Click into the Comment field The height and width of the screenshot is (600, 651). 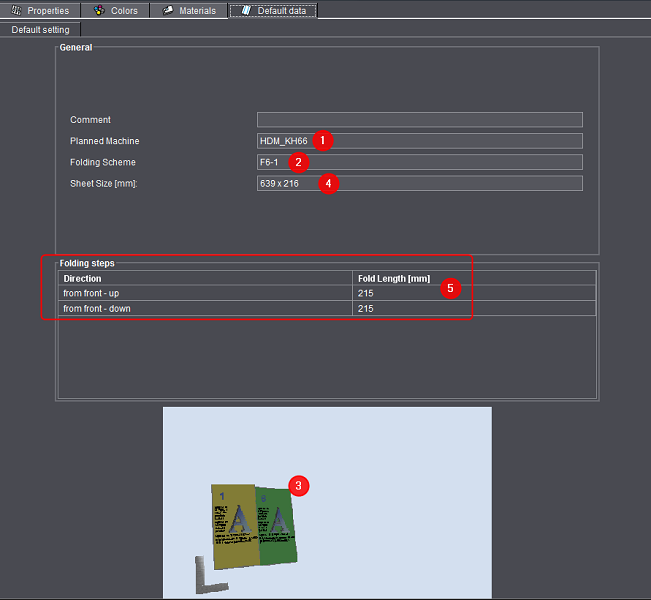coord(419,120)
